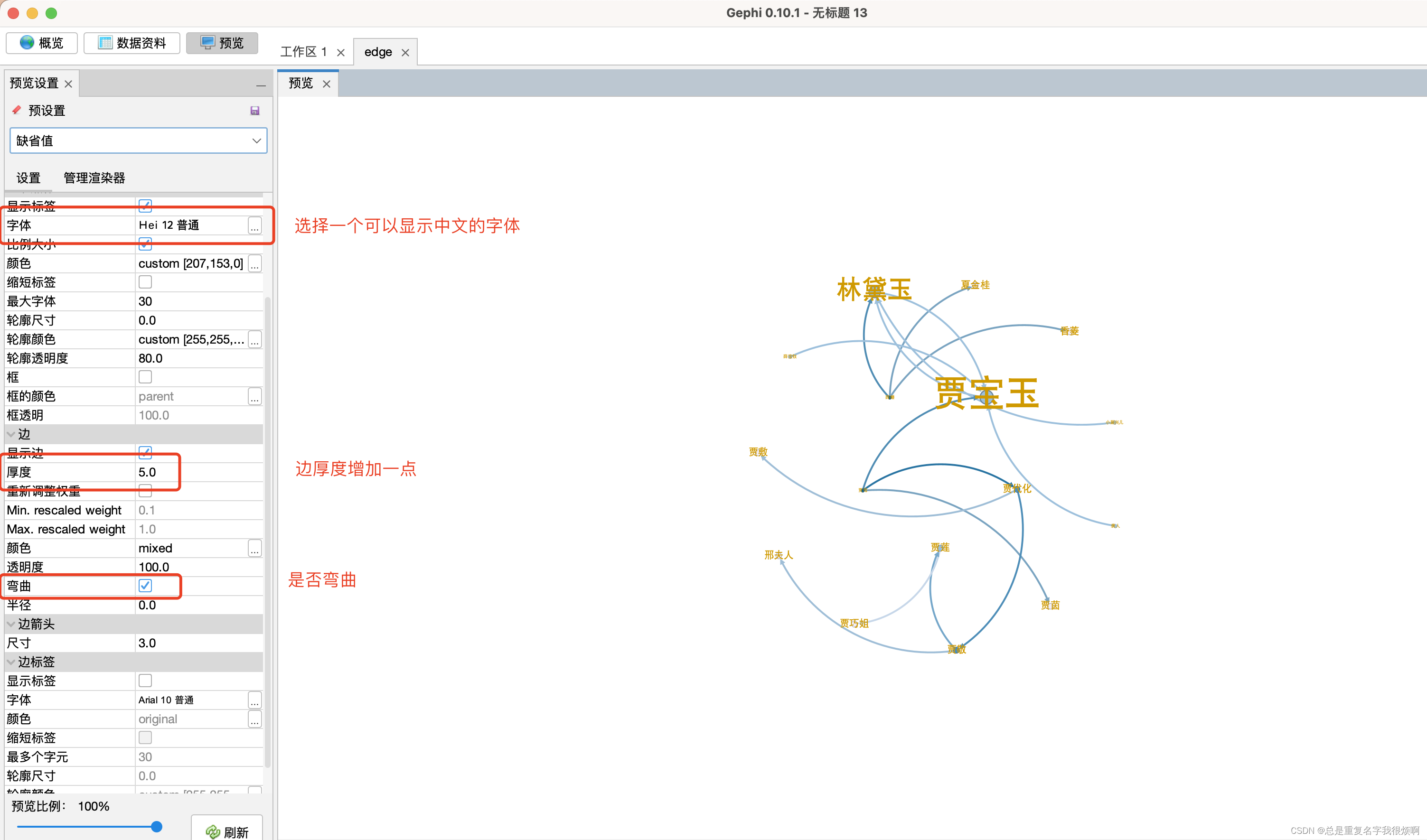Edit node 轮廓尺寸 outline size 0.0
This screenshot has width=1427, height=840.
(x=199, y=320)
